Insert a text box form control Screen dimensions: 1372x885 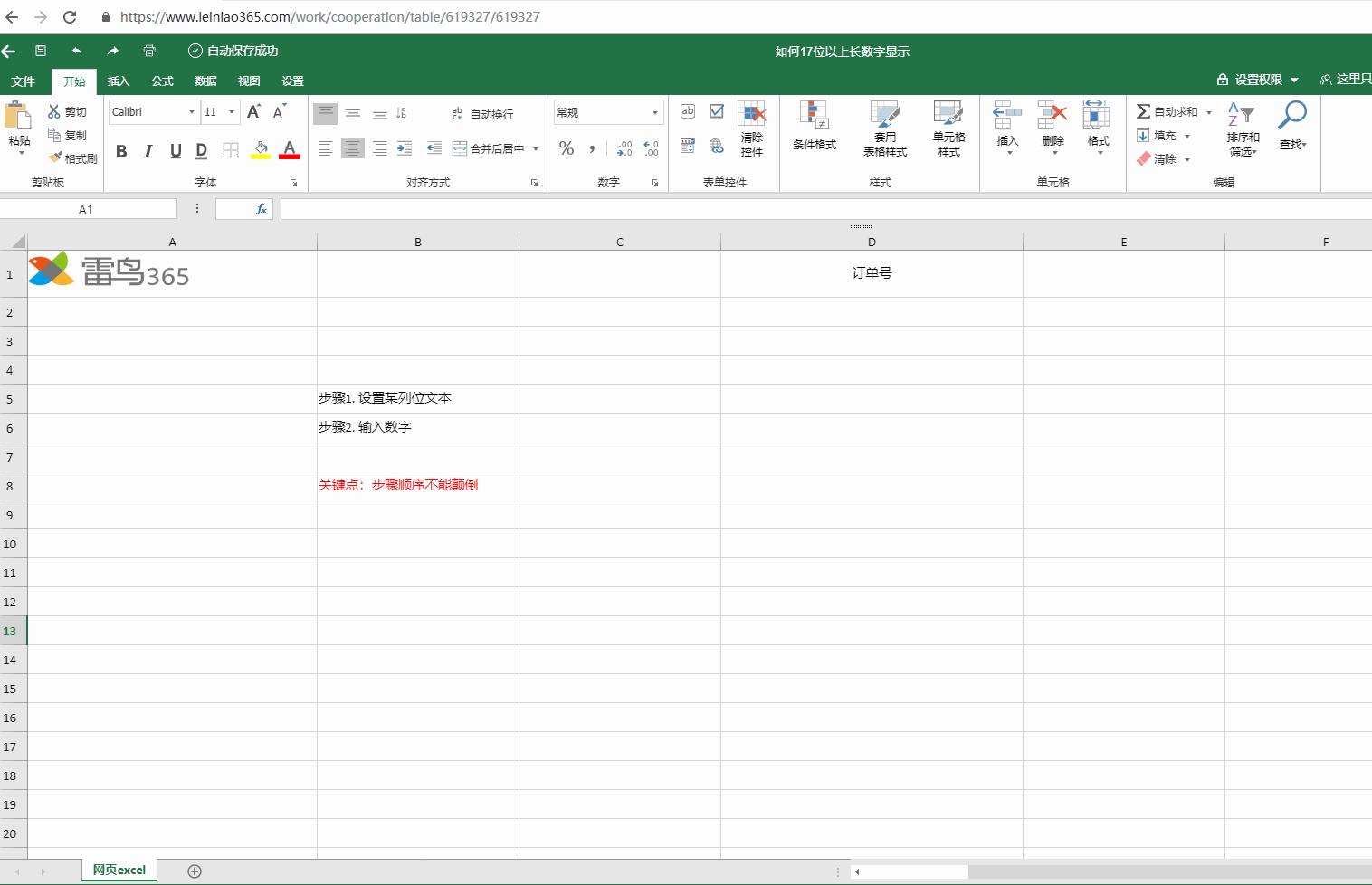(x=688, y=111)
